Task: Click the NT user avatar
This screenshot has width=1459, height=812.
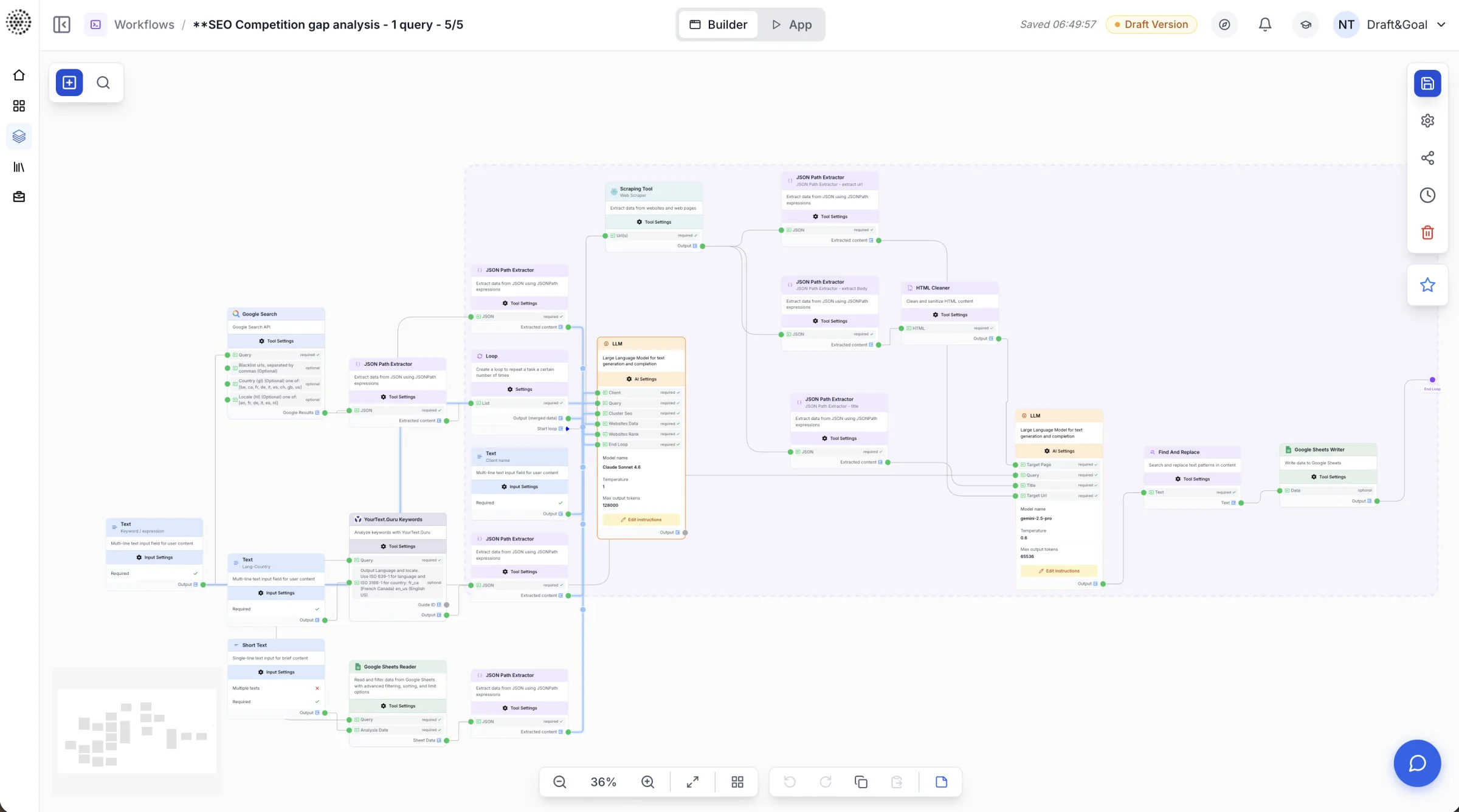Action: (1346, 24)
